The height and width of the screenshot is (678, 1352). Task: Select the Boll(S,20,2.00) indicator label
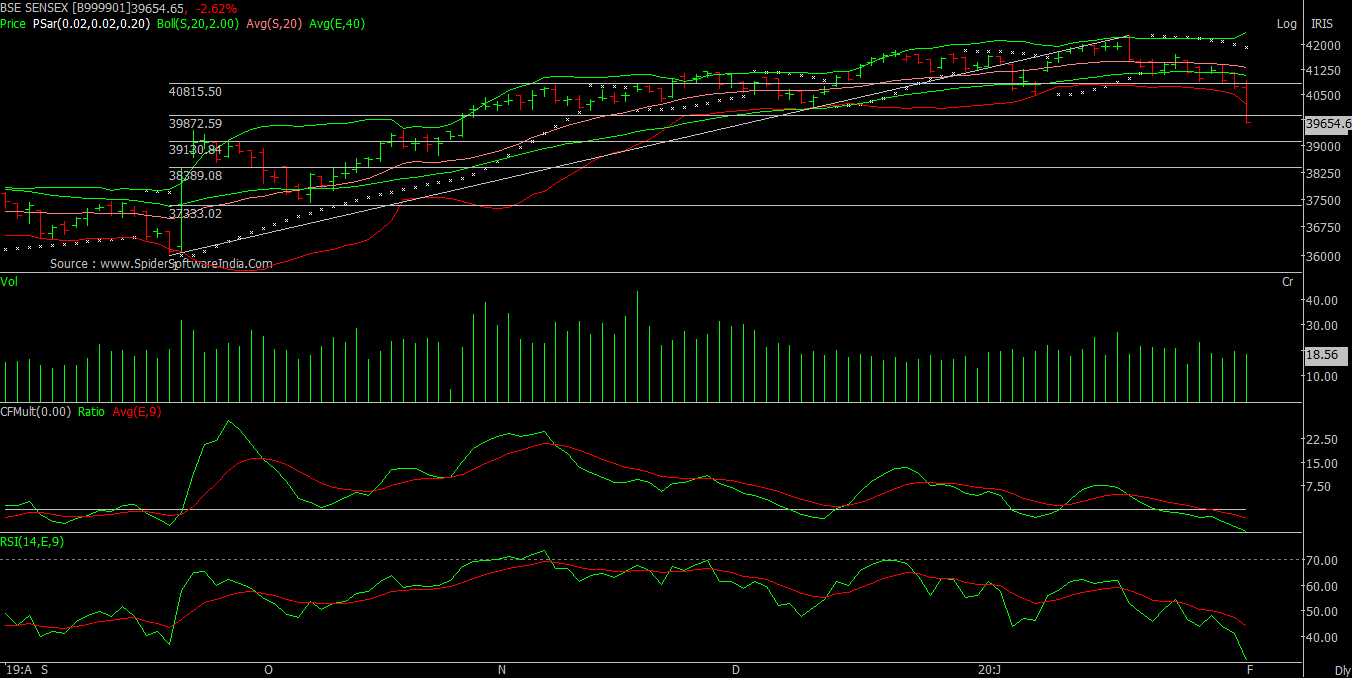click(x=198, y=23)
